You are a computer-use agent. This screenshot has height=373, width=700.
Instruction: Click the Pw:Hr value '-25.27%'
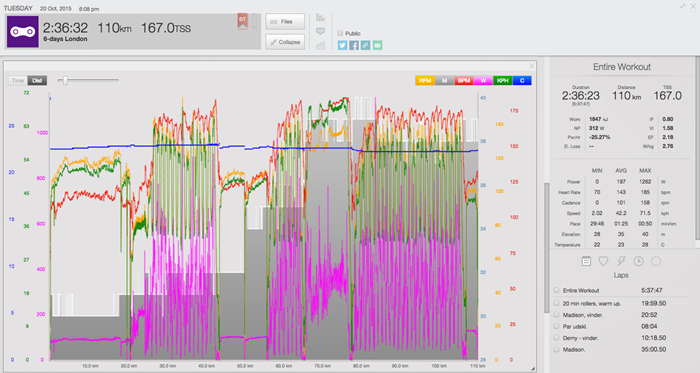599,137
